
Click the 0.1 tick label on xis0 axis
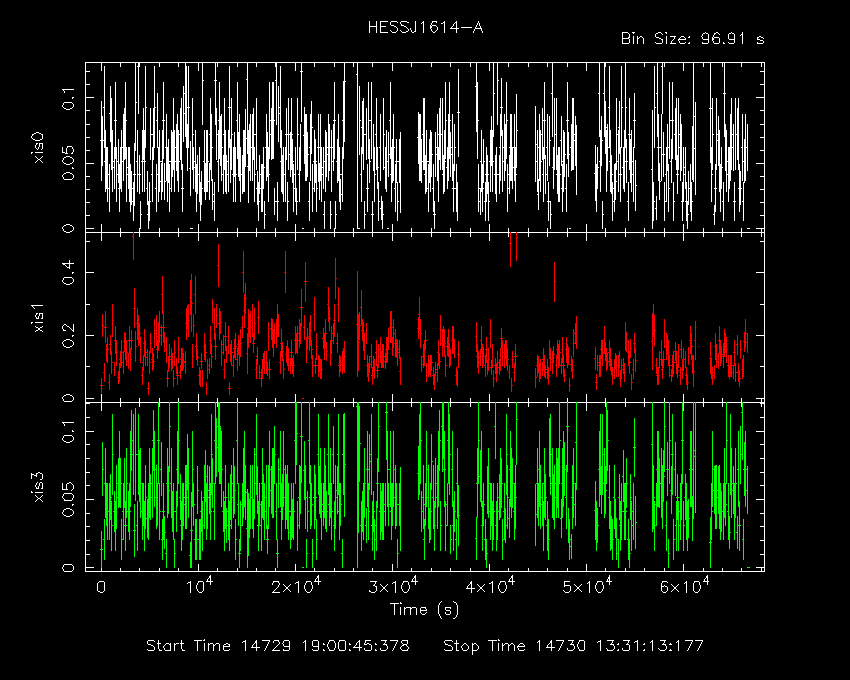coord(68,98)
